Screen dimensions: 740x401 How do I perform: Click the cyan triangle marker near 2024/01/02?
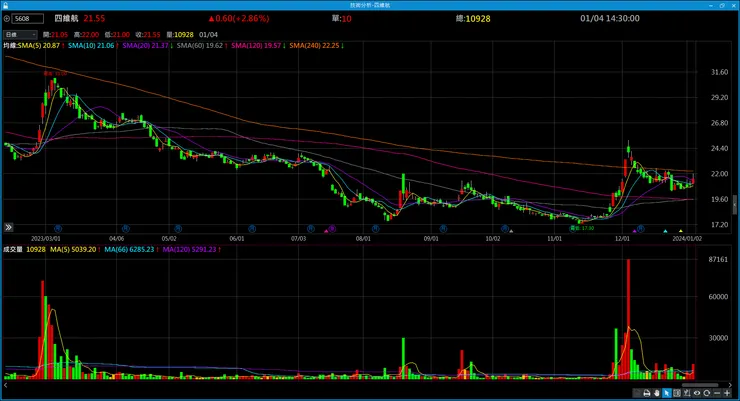(665, 231)
